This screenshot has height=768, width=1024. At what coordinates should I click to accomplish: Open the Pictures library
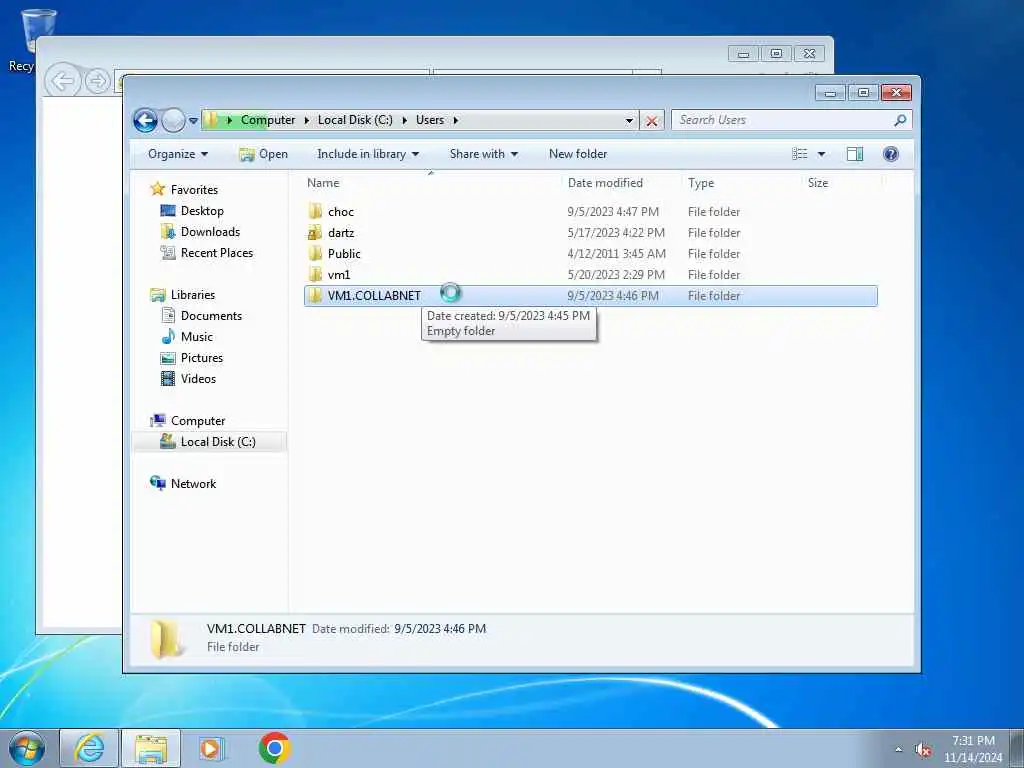tap(191, 357)
